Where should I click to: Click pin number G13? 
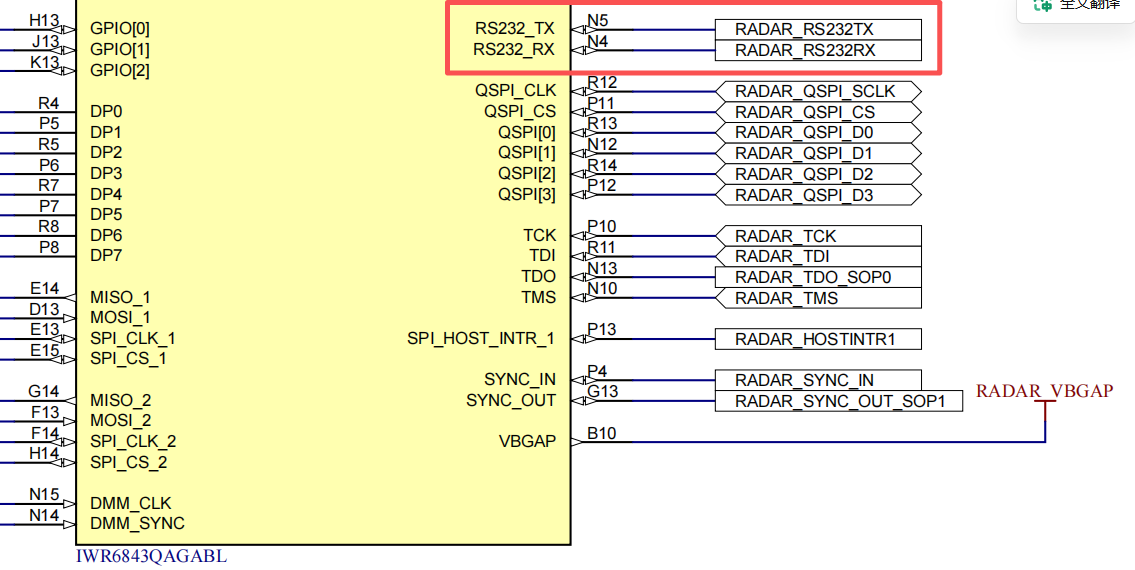tap(603, 392)
